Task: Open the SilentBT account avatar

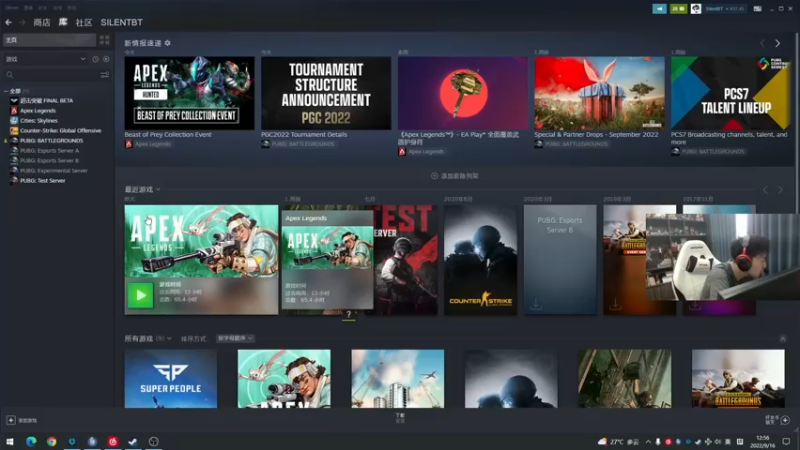Action: 696,9
